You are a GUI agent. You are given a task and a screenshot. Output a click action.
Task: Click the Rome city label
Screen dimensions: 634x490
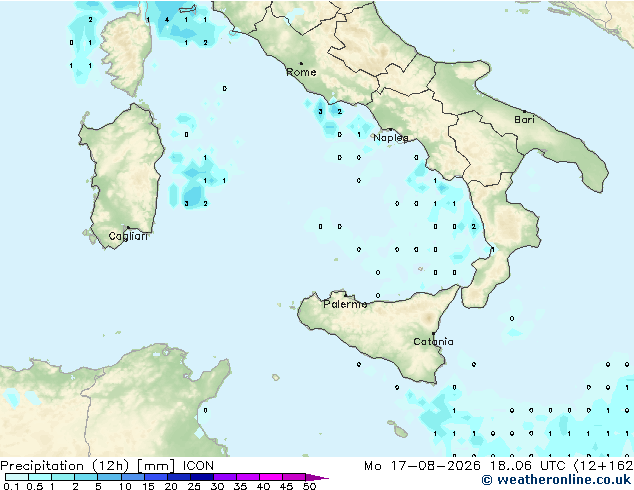301,72
